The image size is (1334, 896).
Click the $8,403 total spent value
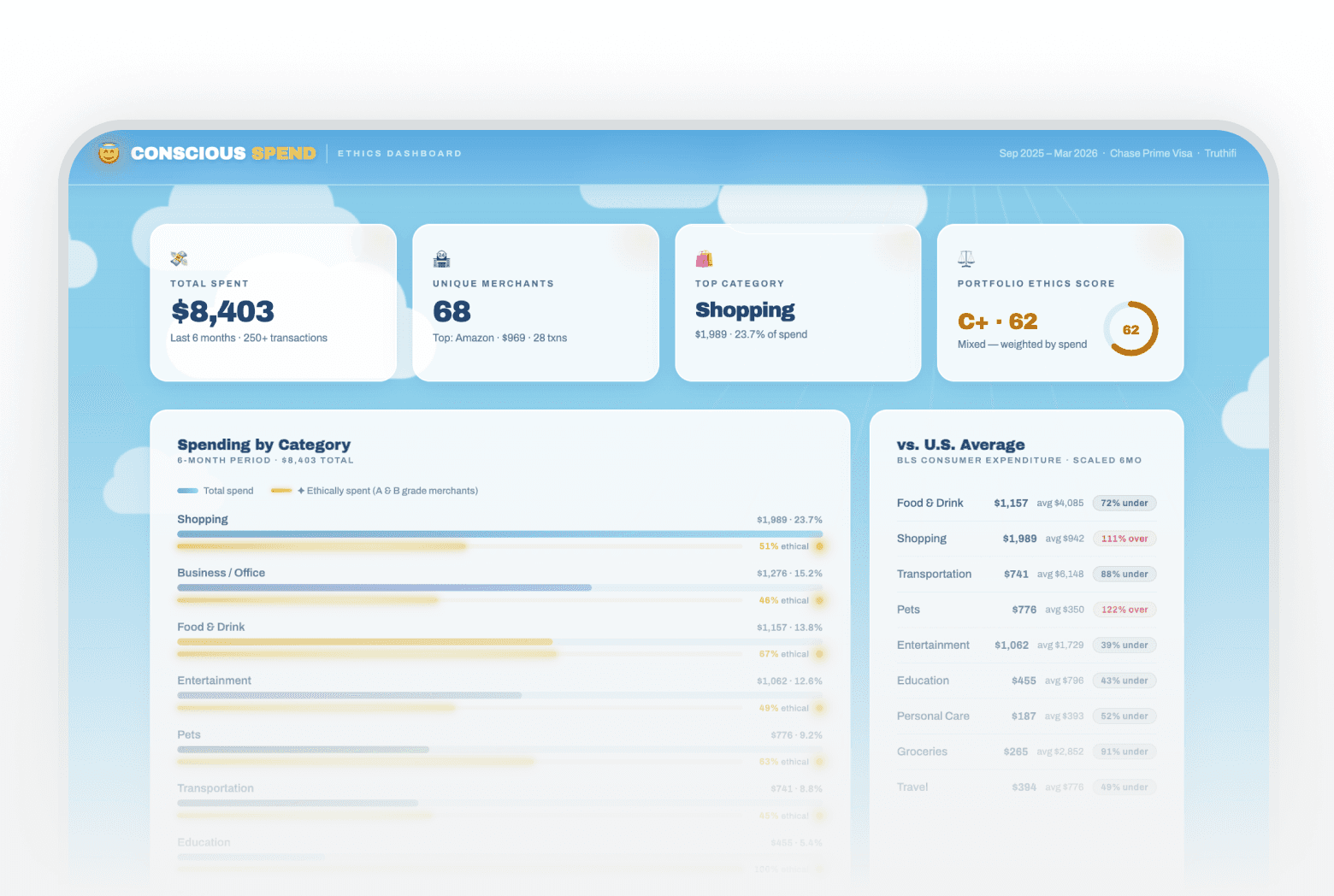[x=222, y=311]
